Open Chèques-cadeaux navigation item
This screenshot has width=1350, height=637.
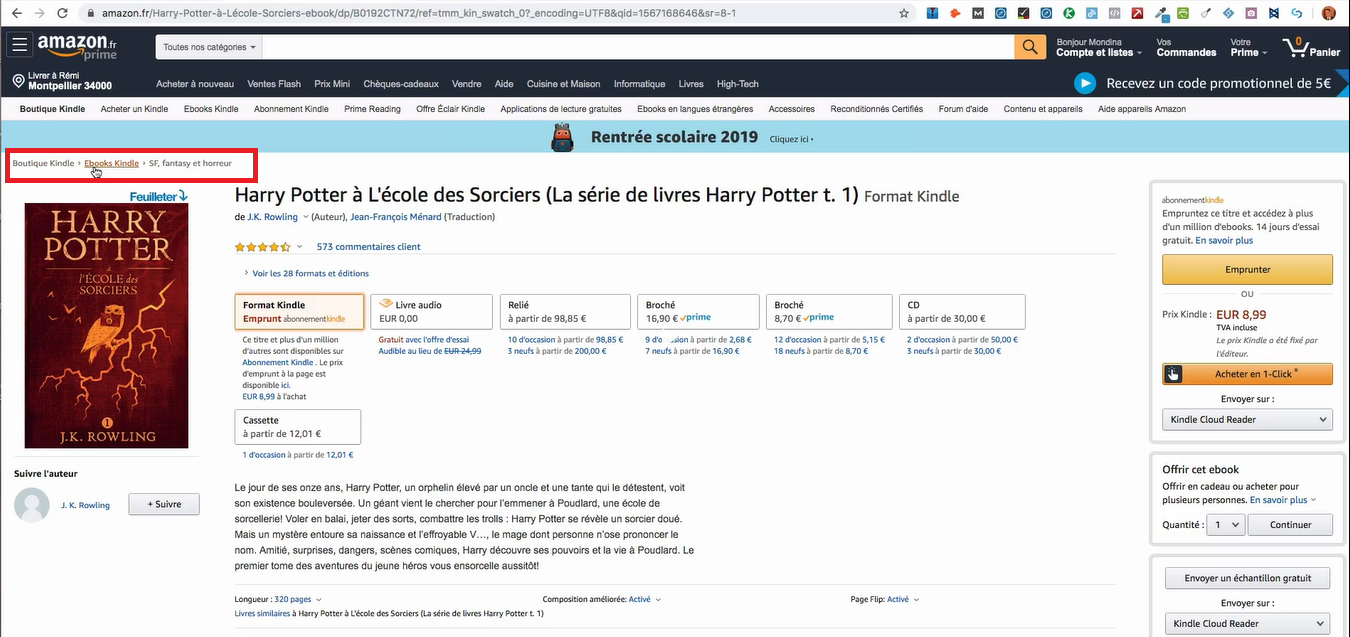pos(401,84)
